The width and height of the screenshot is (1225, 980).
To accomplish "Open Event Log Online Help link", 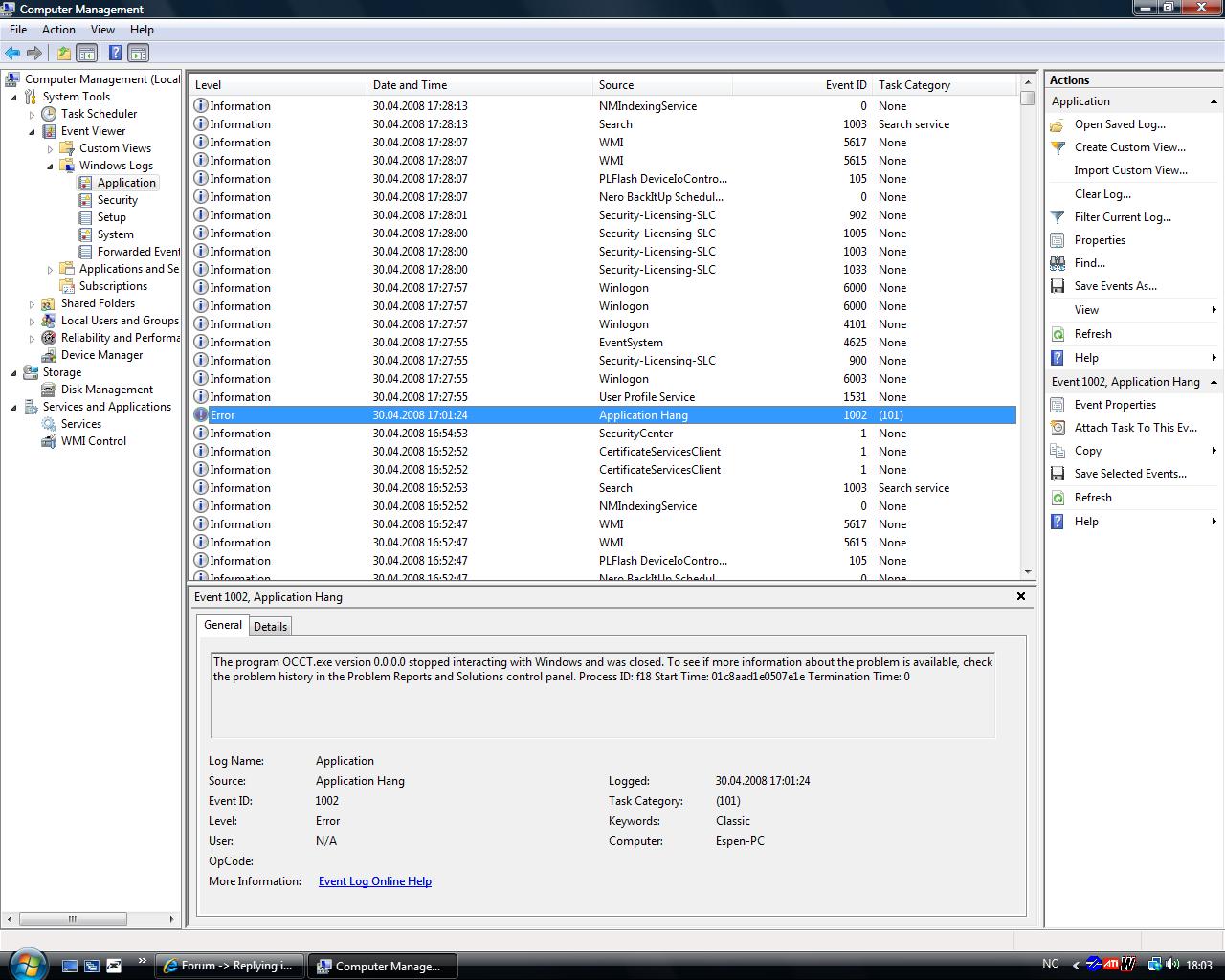I will pyautogui.click(x=375, y=881).
